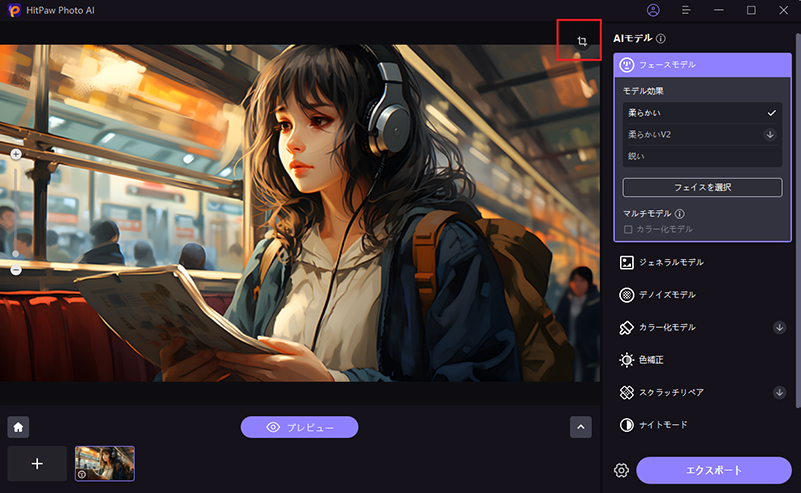Go to home screen via house icon
This screenshot has width=801, height=493.
click(18, 427)
